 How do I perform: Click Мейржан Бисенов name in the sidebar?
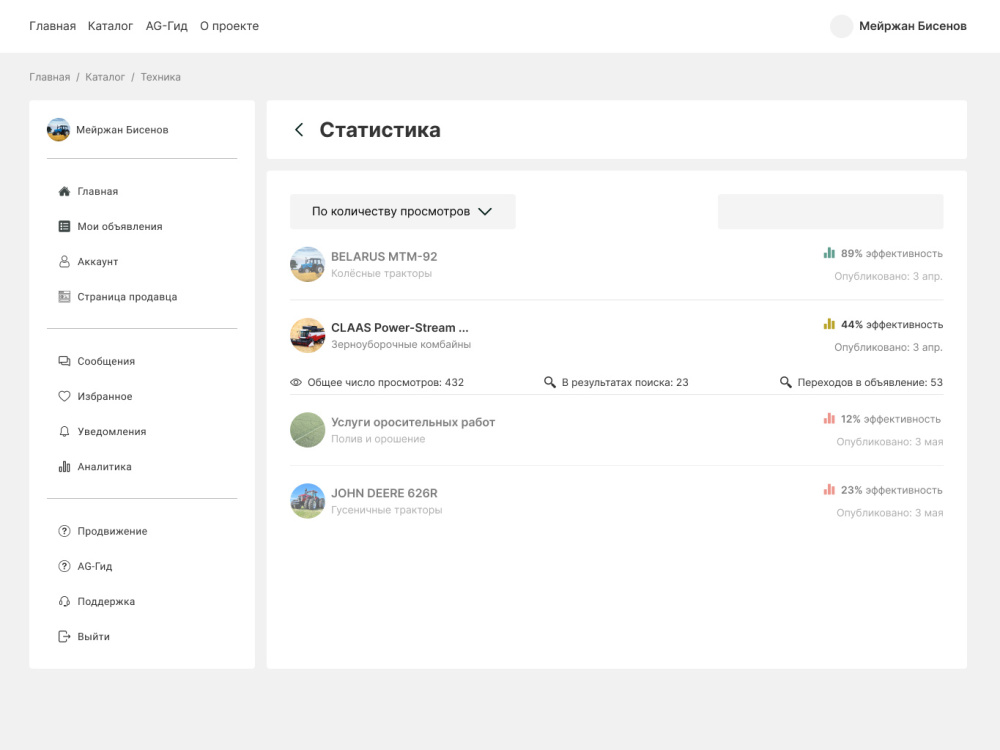coord(122,130)
